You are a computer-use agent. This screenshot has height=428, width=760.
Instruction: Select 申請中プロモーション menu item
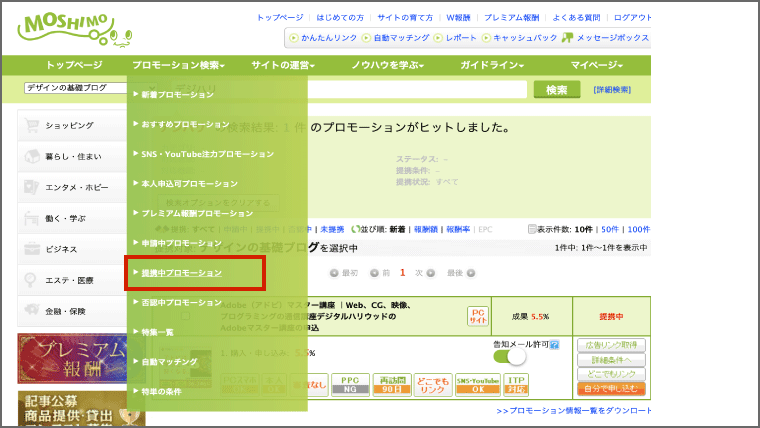(181, 243)
